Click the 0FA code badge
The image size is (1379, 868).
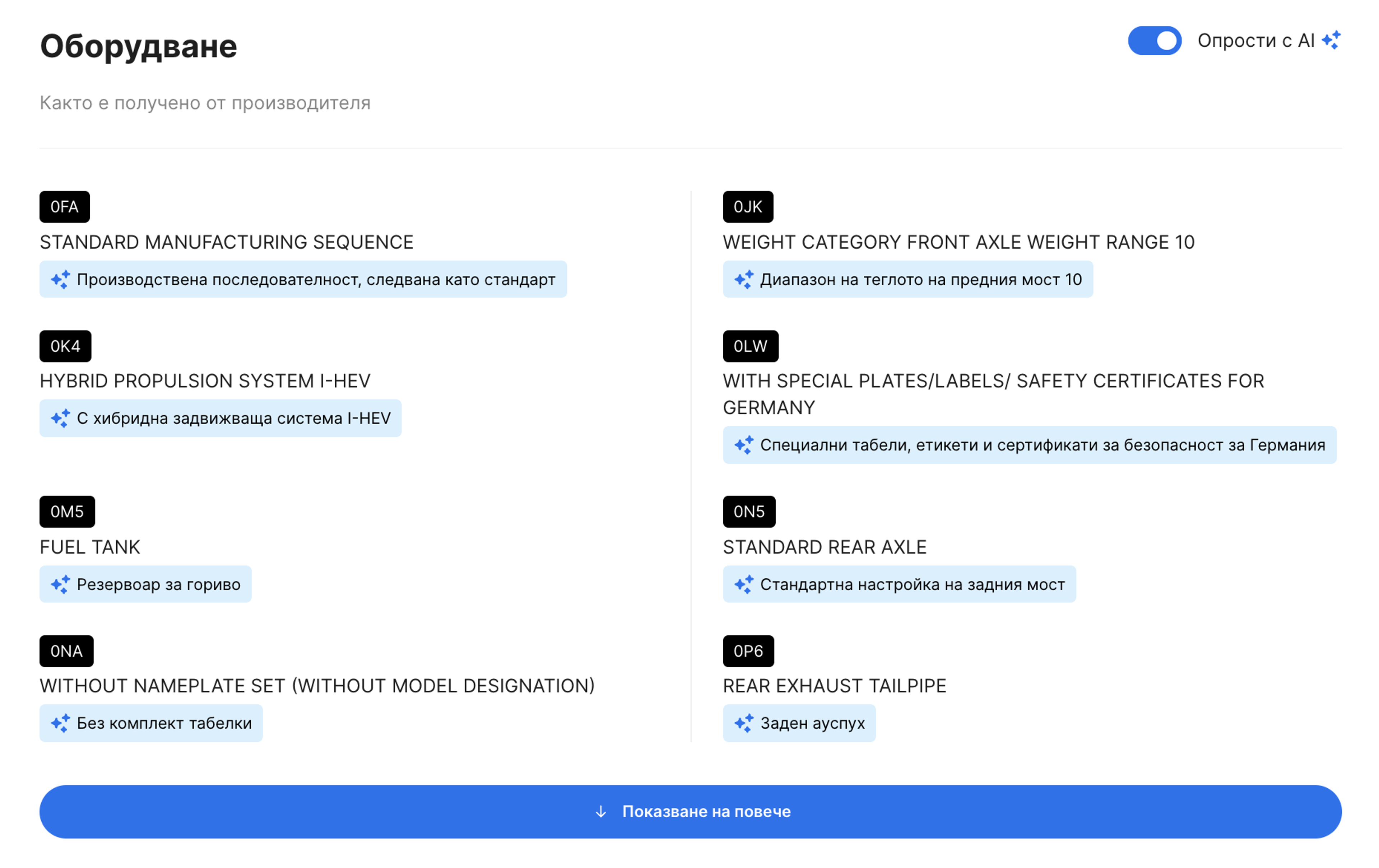click(x=64, y=207)
